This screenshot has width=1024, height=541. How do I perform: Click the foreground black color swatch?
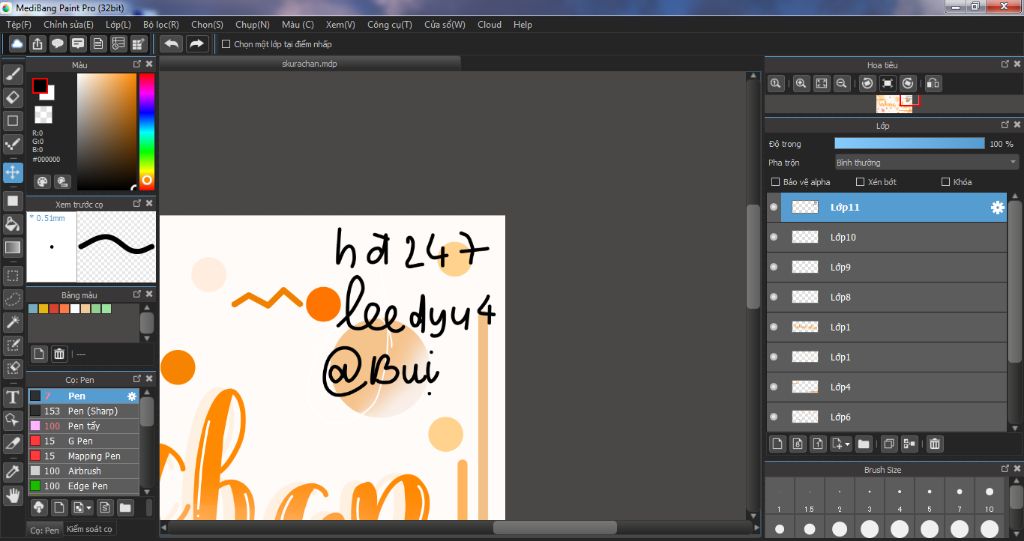[40, 86]
